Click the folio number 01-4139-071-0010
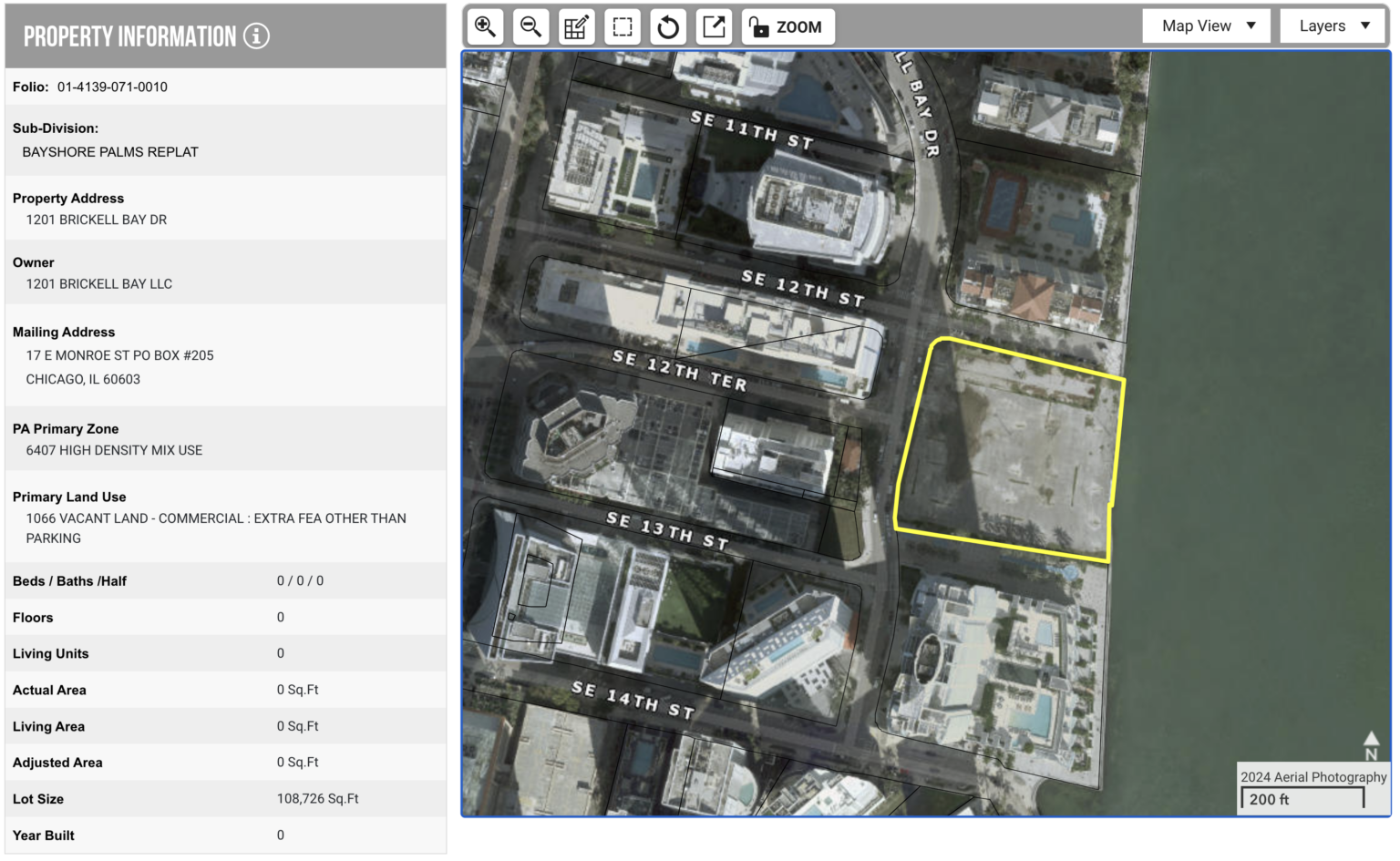Screen dimensions: 1400x861 point(112,87)
